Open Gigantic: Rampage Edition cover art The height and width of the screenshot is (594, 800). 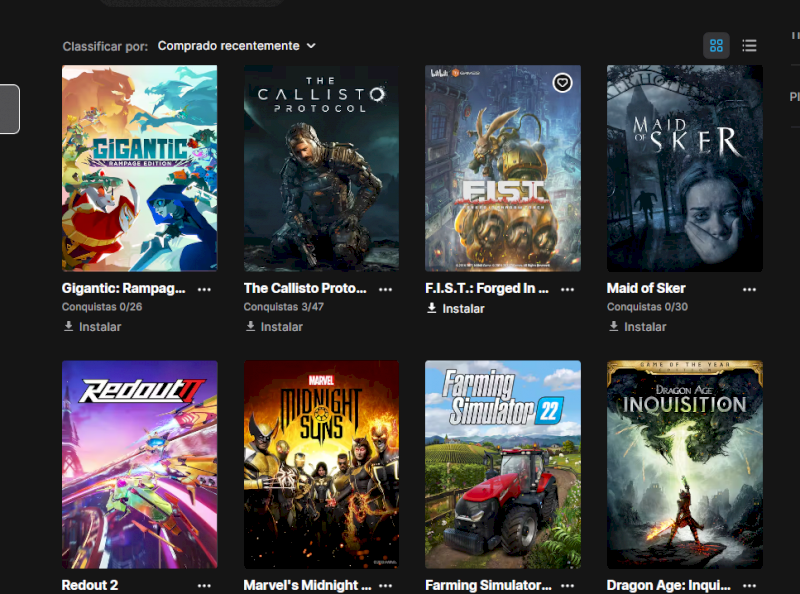coord(139,168)
